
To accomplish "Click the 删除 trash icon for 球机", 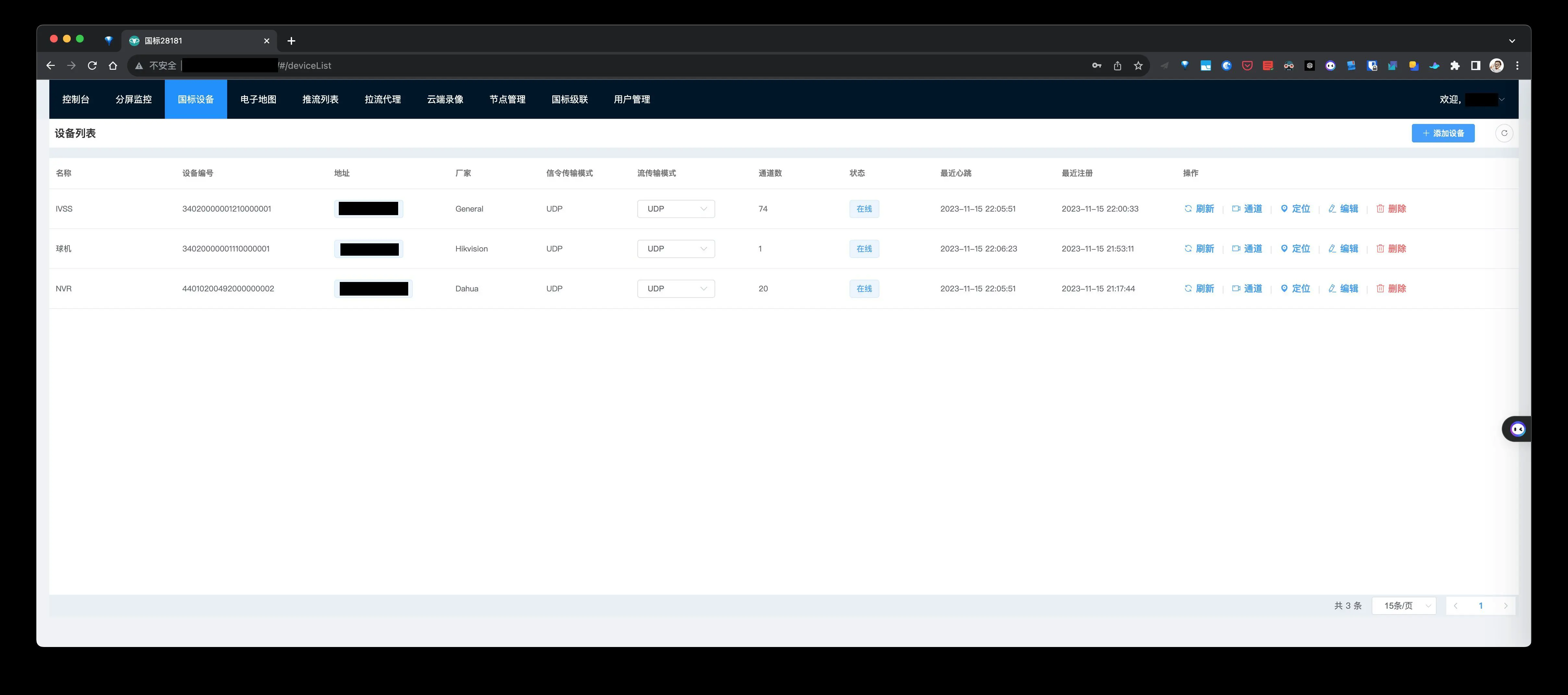I will 1380,249.
